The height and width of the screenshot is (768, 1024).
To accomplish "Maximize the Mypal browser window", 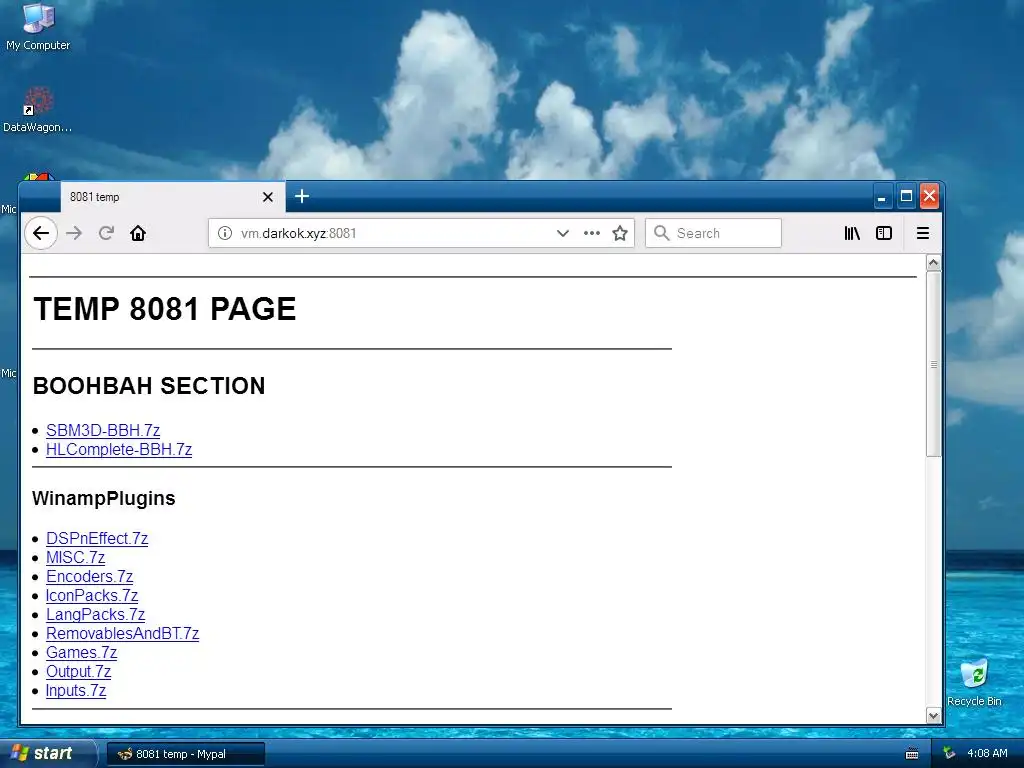I will pyautogui.click(x=906, y=196).
